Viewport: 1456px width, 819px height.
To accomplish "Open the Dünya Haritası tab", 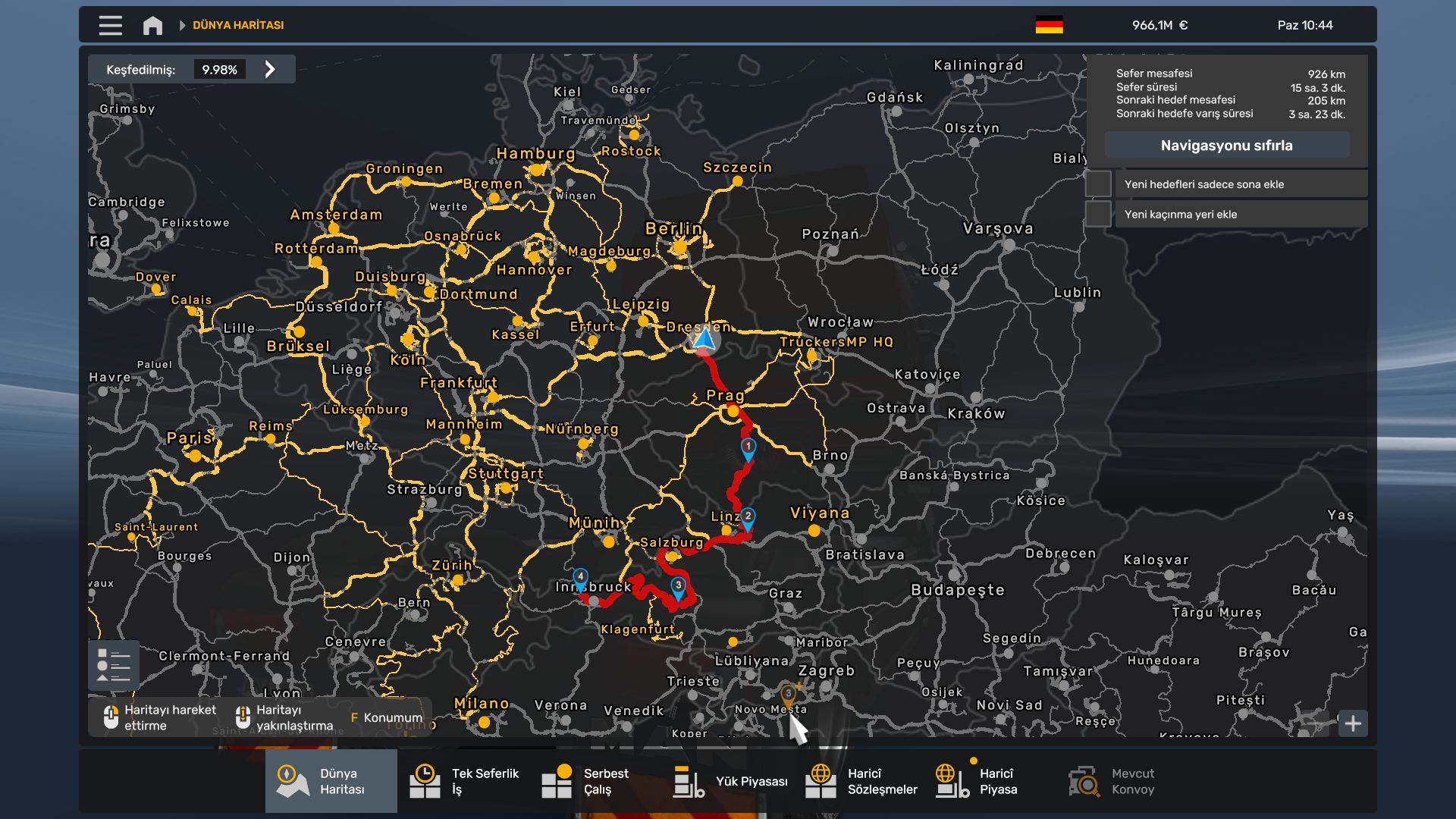I will click(331, 781).
